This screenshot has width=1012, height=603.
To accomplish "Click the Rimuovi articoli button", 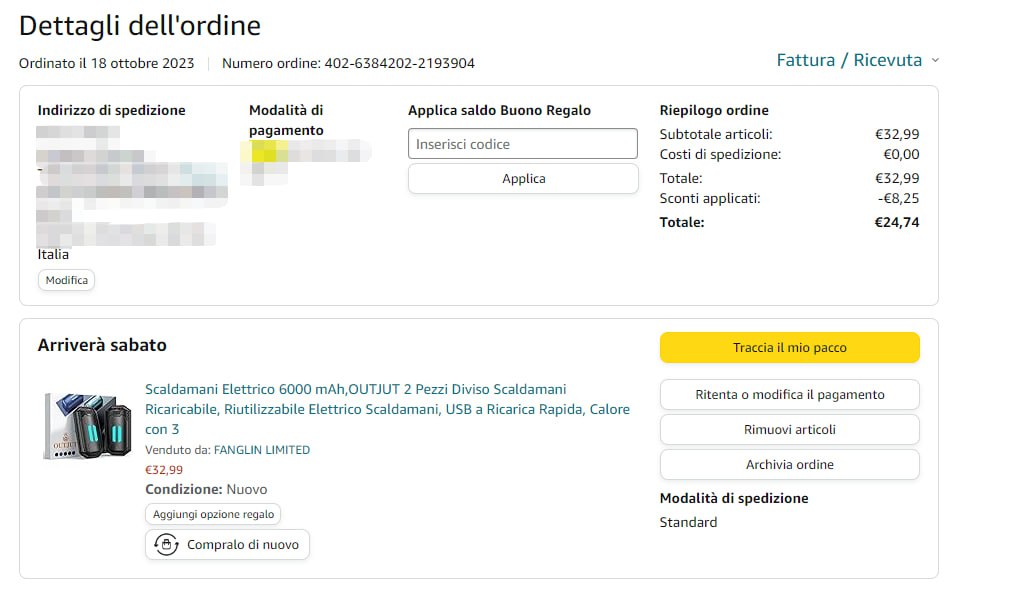I will (x=789, y=430).
